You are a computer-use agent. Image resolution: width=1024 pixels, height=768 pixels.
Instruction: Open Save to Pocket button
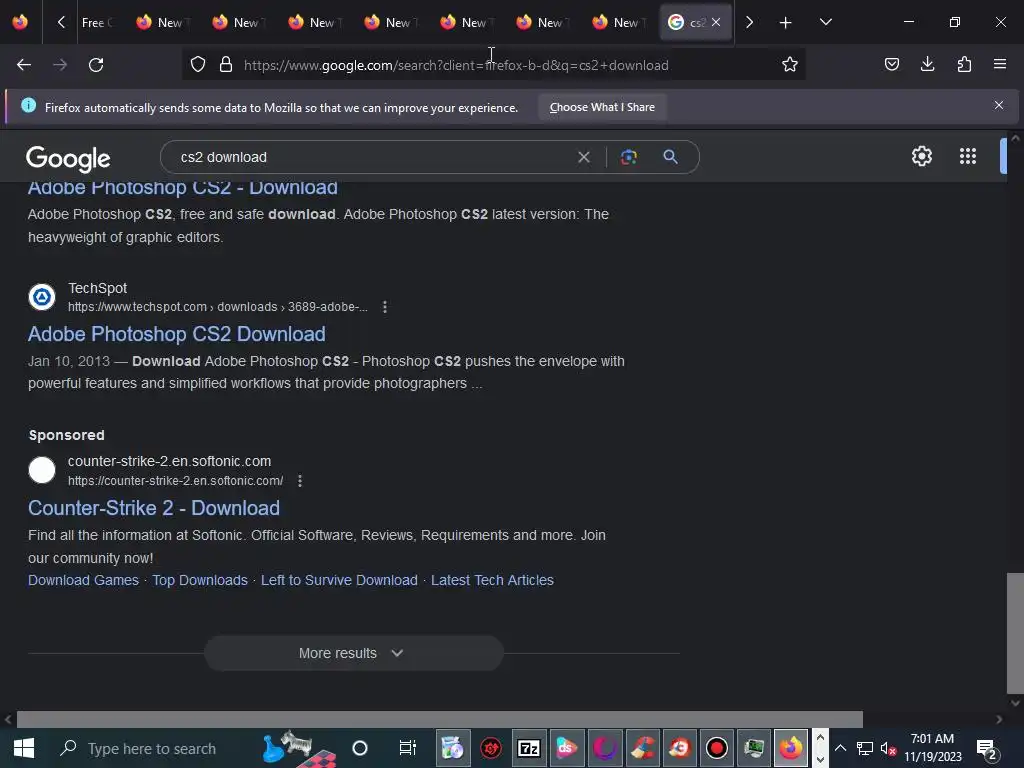point(891,64)
